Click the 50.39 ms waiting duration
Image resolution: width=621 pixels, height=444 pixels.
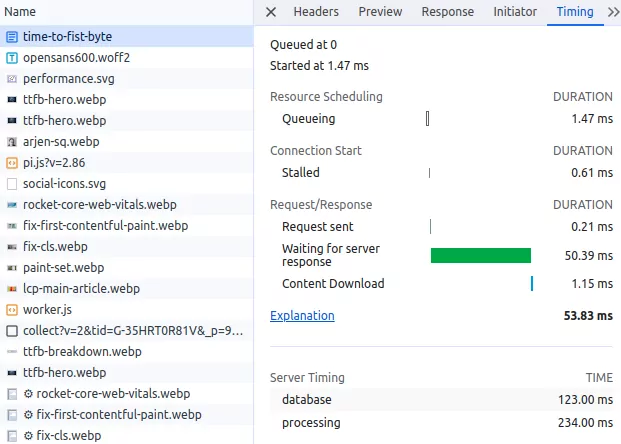tap(589, 255)
